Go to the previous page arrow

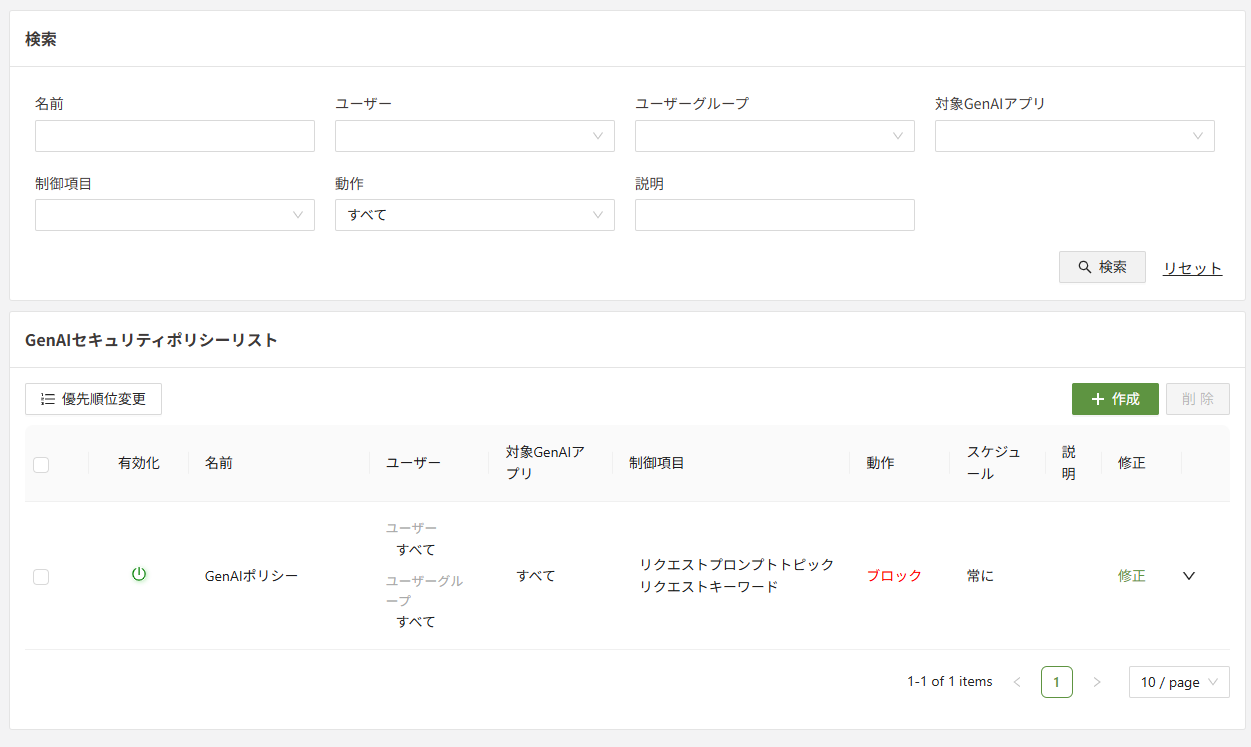1017,682
